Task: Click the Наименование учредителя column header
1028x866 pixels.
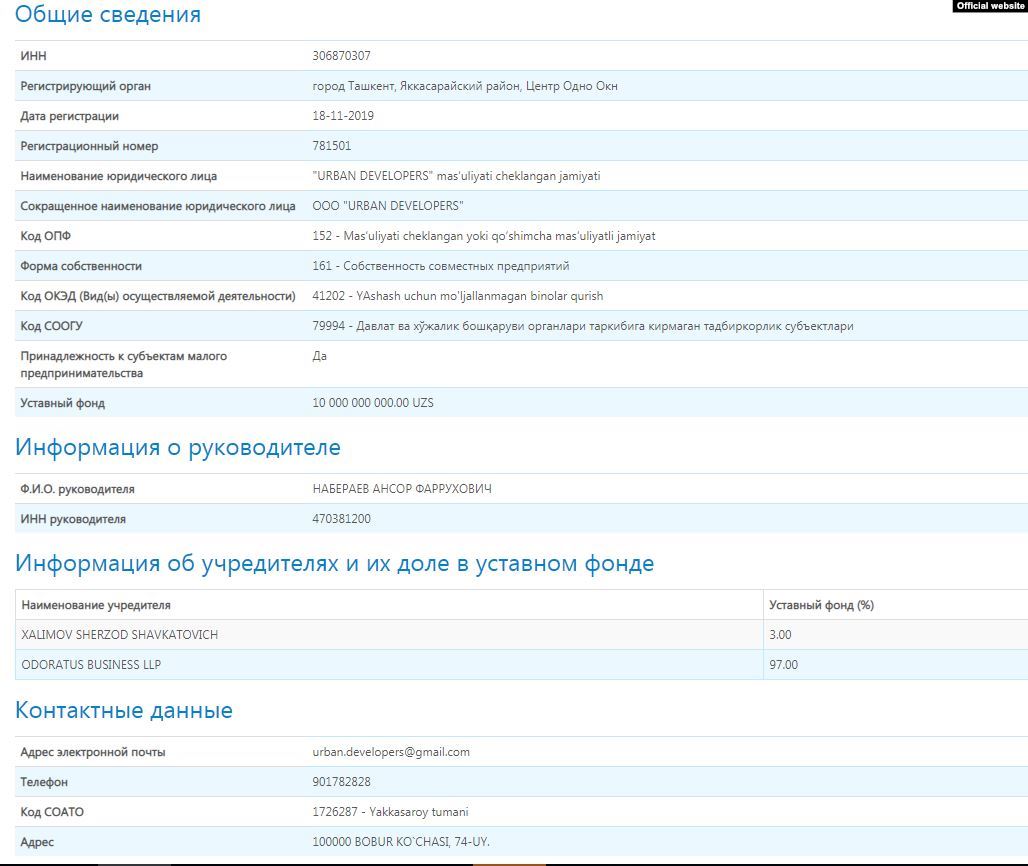Action: [x=96, y=605]
